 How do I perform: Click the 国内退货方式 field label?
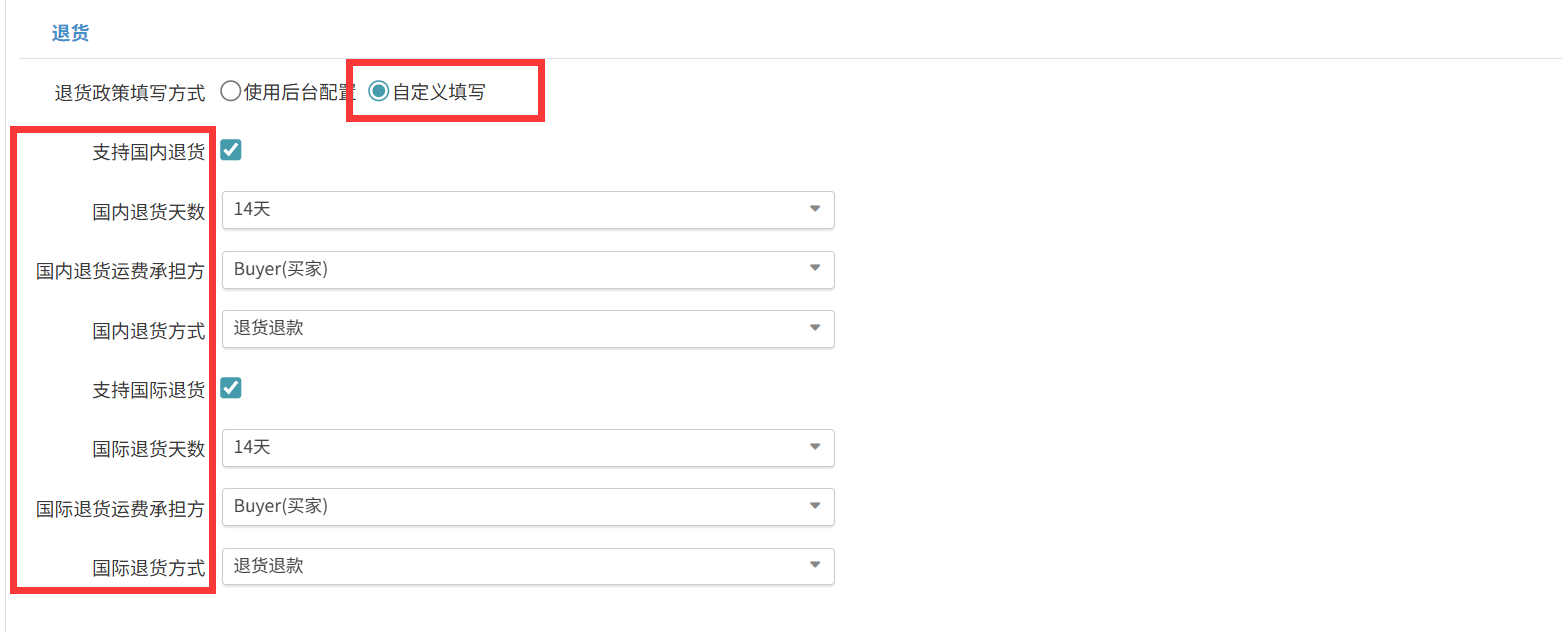click(x=149, y=330)
